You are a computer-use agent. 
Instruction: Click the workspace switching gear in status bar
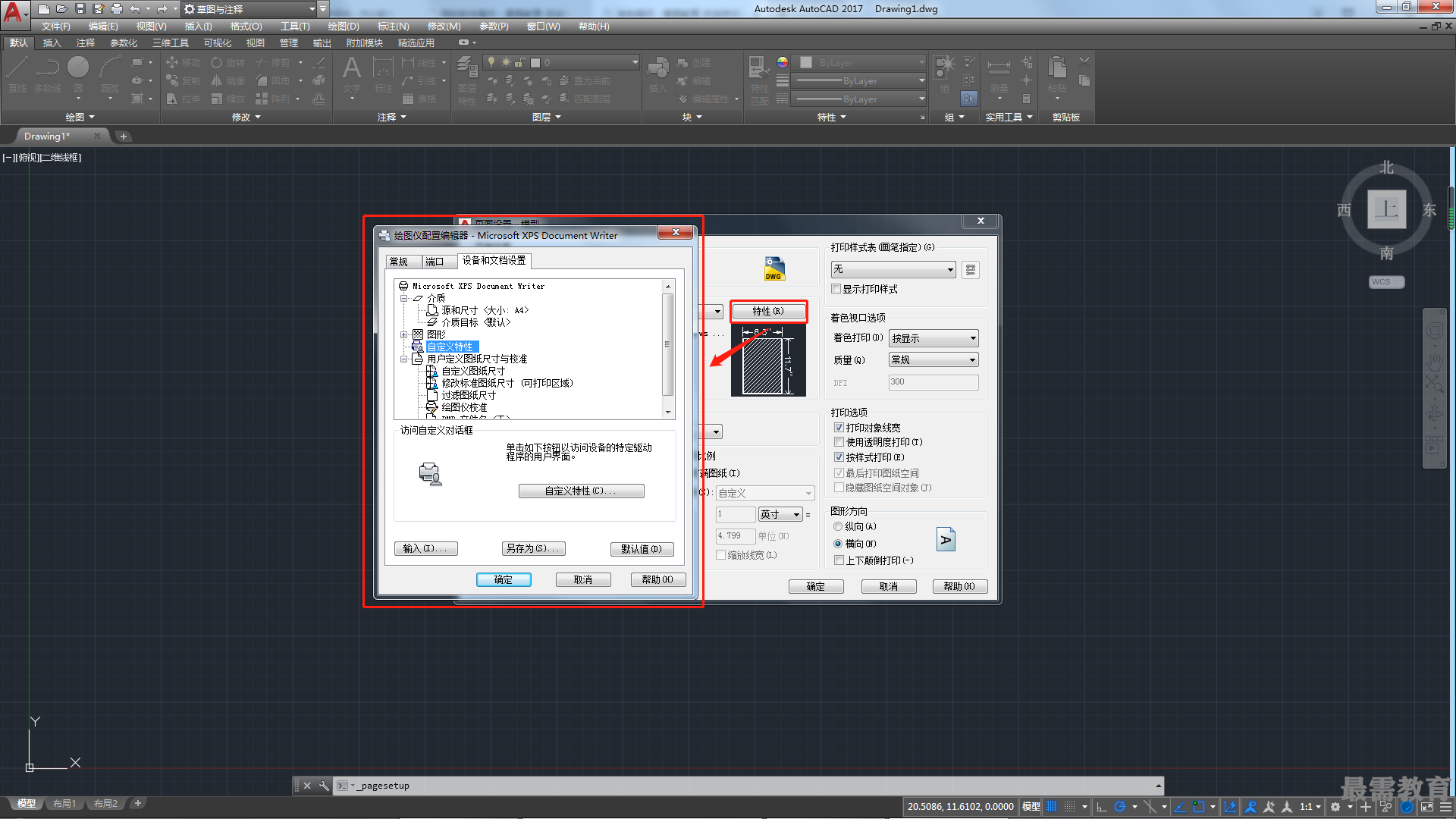(x=1335, y=807)
